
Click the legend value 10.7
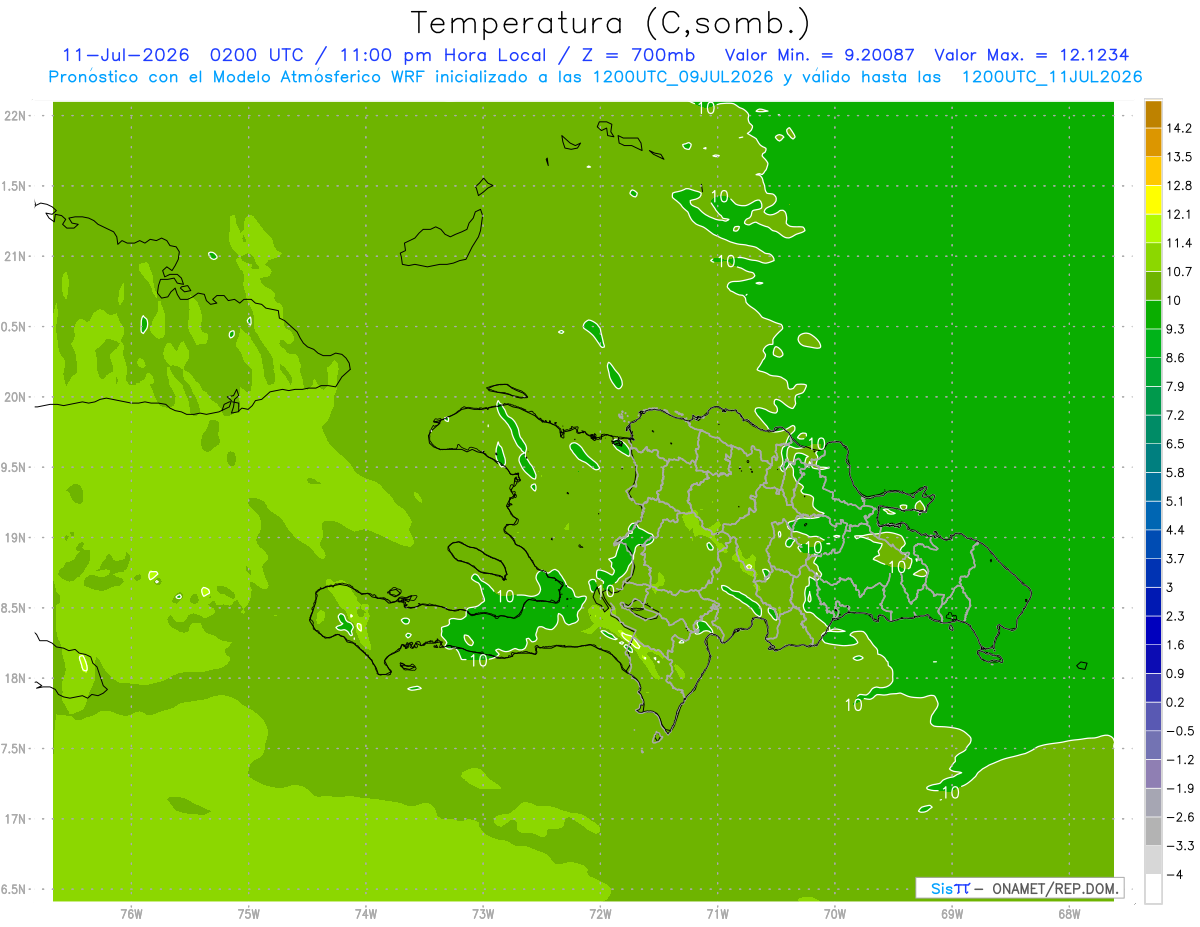1179,272
